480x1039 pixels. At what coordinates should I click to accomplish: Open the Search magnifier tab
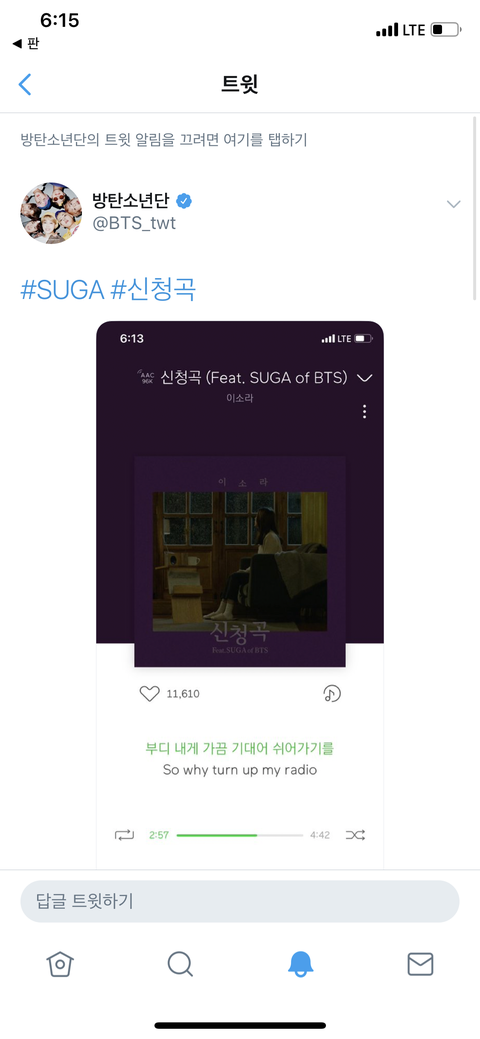pos(180,964)
